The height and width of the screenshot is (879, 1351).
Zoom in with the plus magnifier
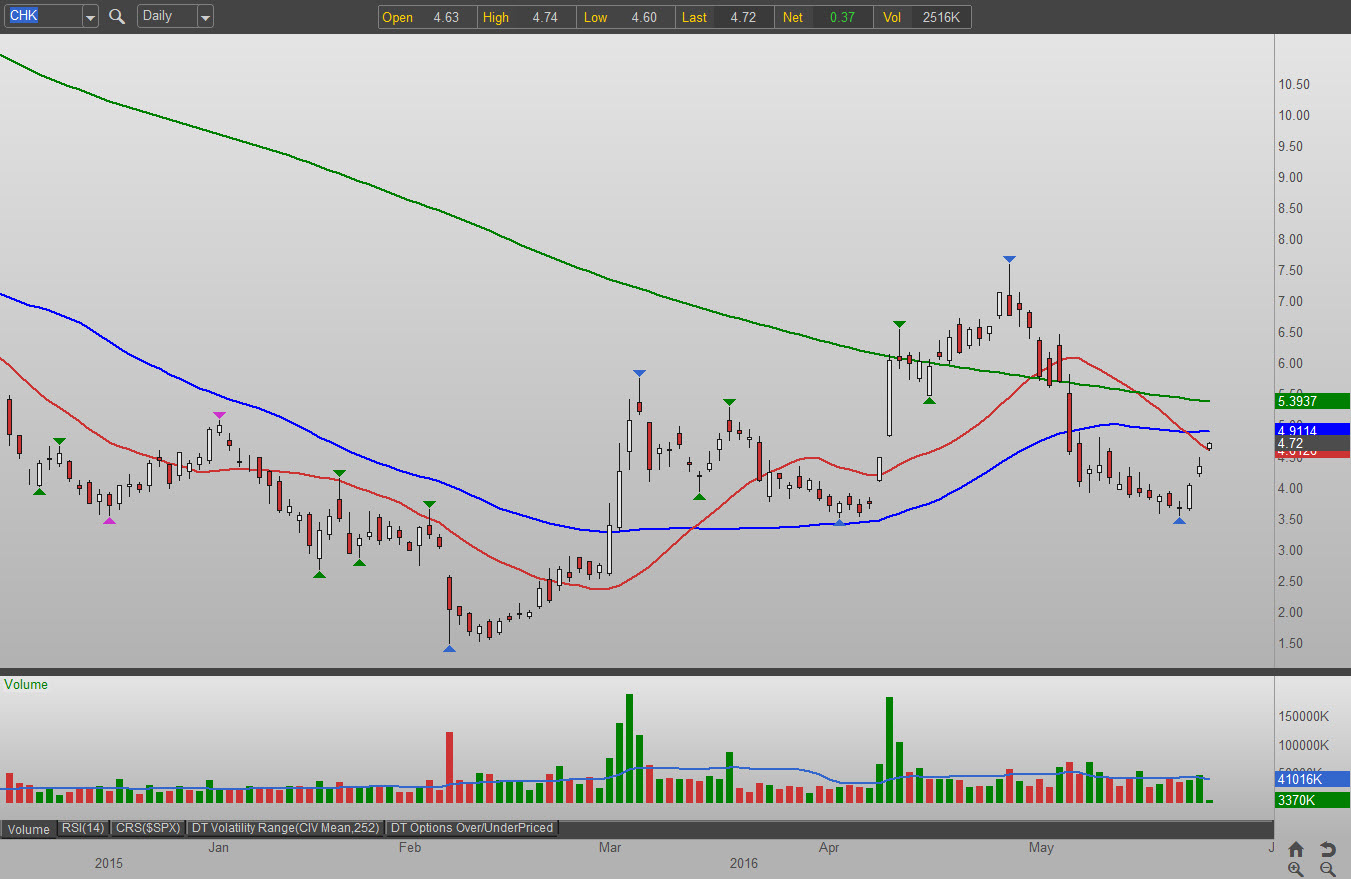click(x=1296, y=869)
